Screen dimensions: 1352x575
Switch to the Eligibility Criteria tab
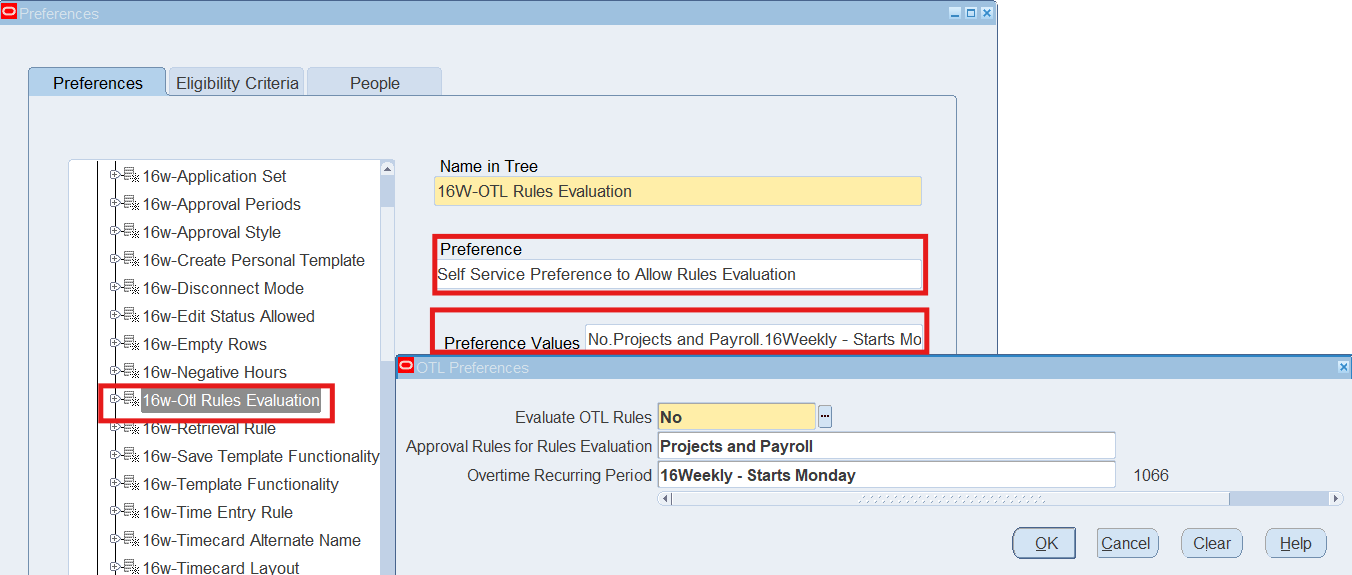click(x=237, y=83)
